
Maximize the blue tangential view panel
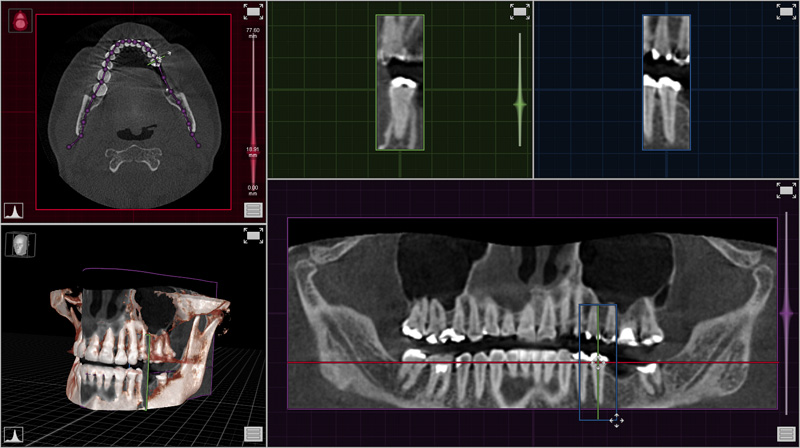pos(786,11)
